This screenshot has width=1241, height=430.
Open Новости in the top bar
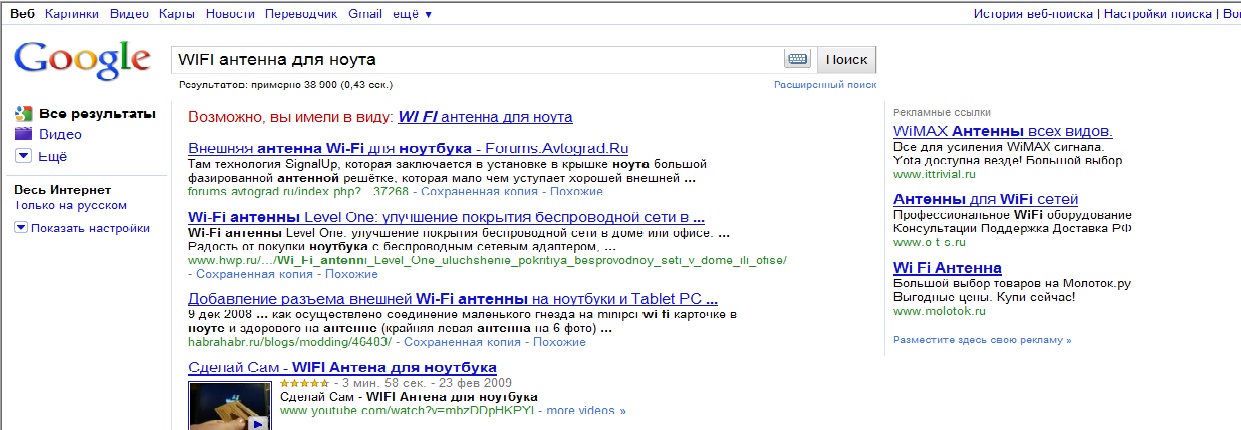230,14
